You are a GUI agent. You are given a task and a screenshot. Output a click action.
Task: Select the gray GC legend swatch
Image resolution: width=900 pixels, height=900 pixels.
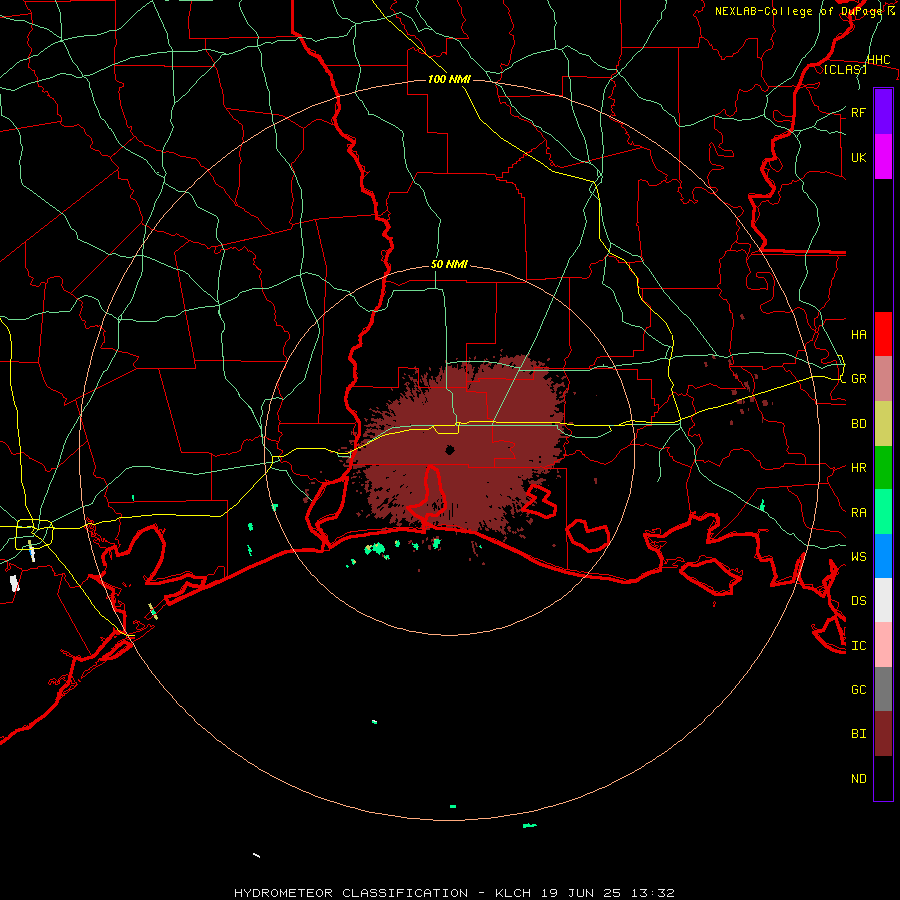(883, 689)
